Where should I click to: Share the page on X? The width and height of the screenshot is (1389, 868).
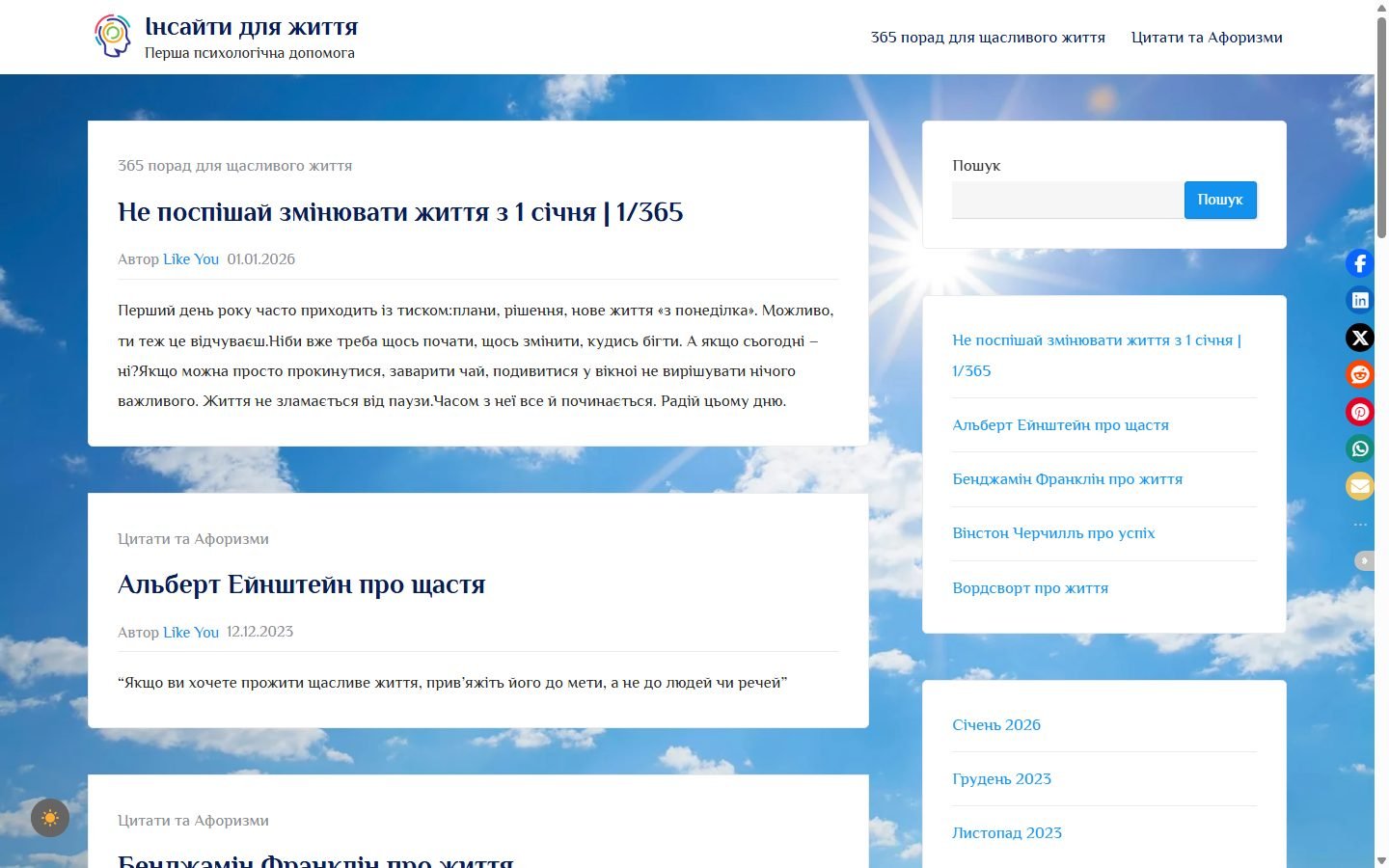point(1360,338)
